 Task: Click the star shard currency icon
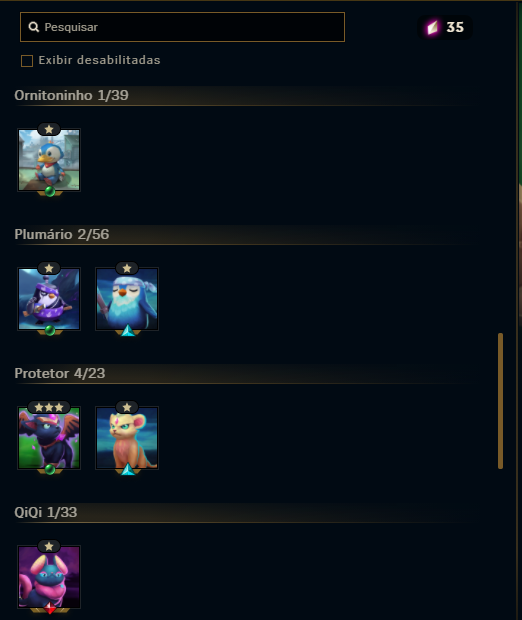pyautogui.click(x=432, y=28)
